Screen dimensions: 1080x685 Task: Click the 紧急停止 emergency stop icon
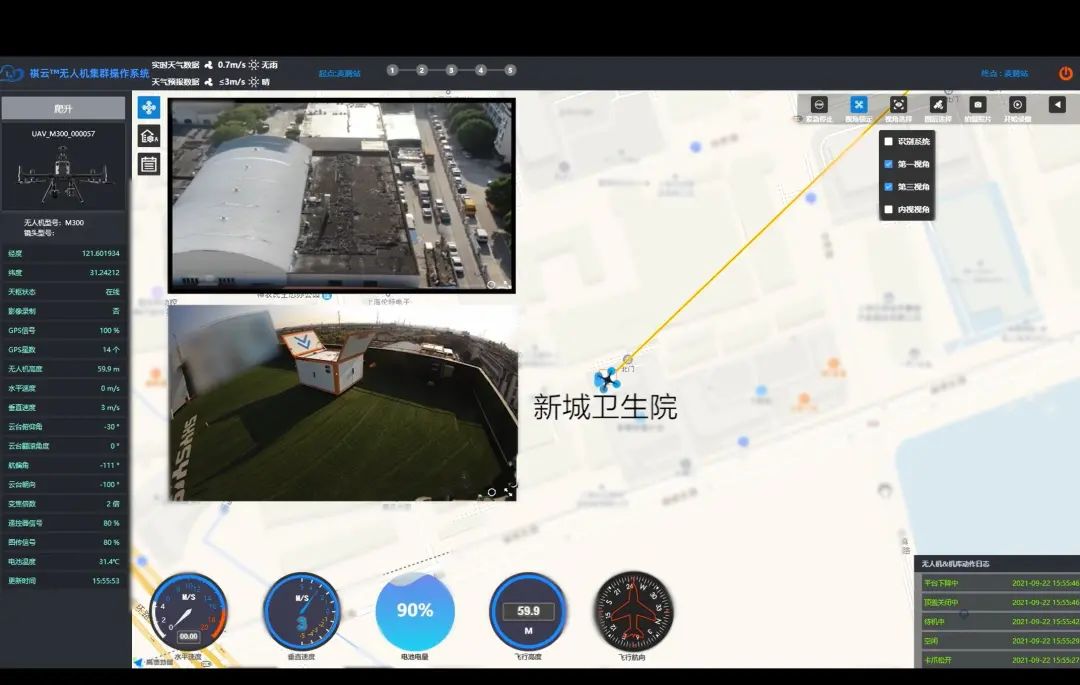click(819, 104)
